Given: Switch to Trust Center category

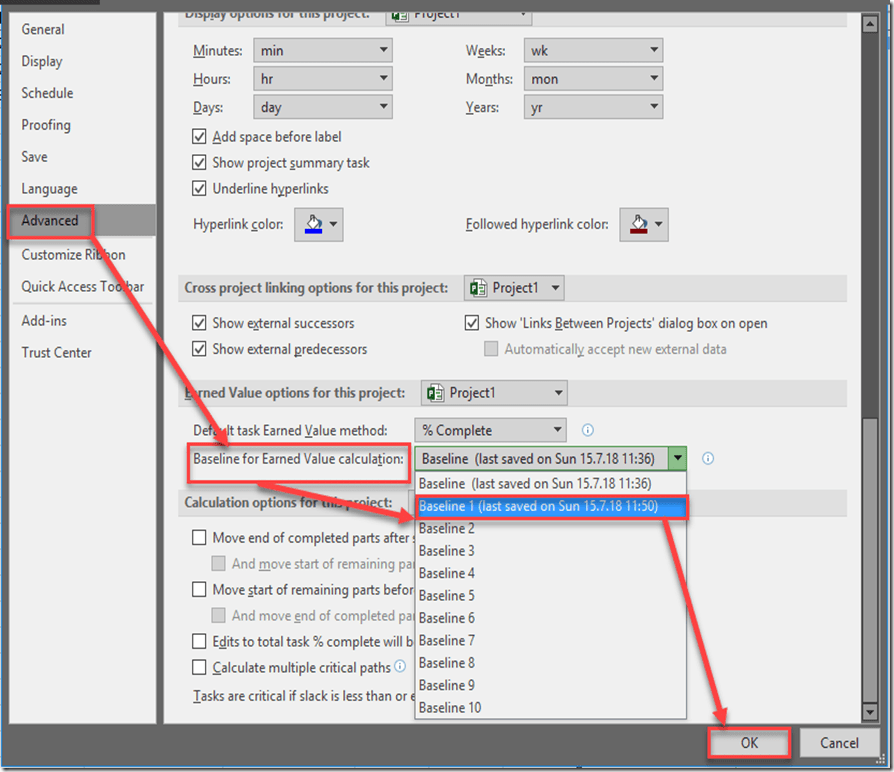Looking at the screenshot, I should [x=56, y=352].
